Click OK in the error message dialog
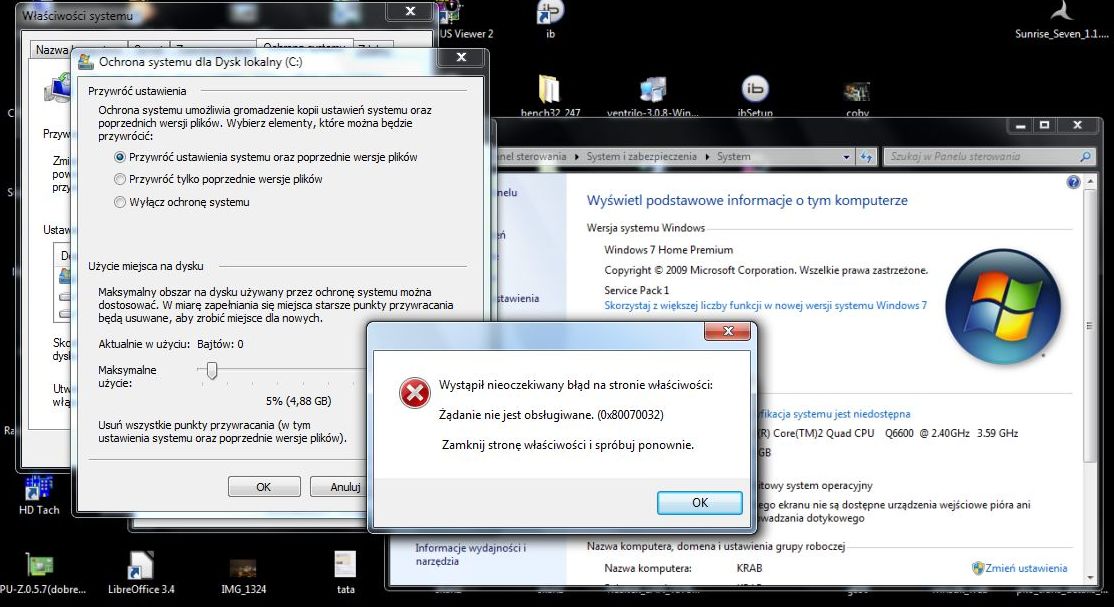Screen dimensions: 1114x607 [700, 503]
